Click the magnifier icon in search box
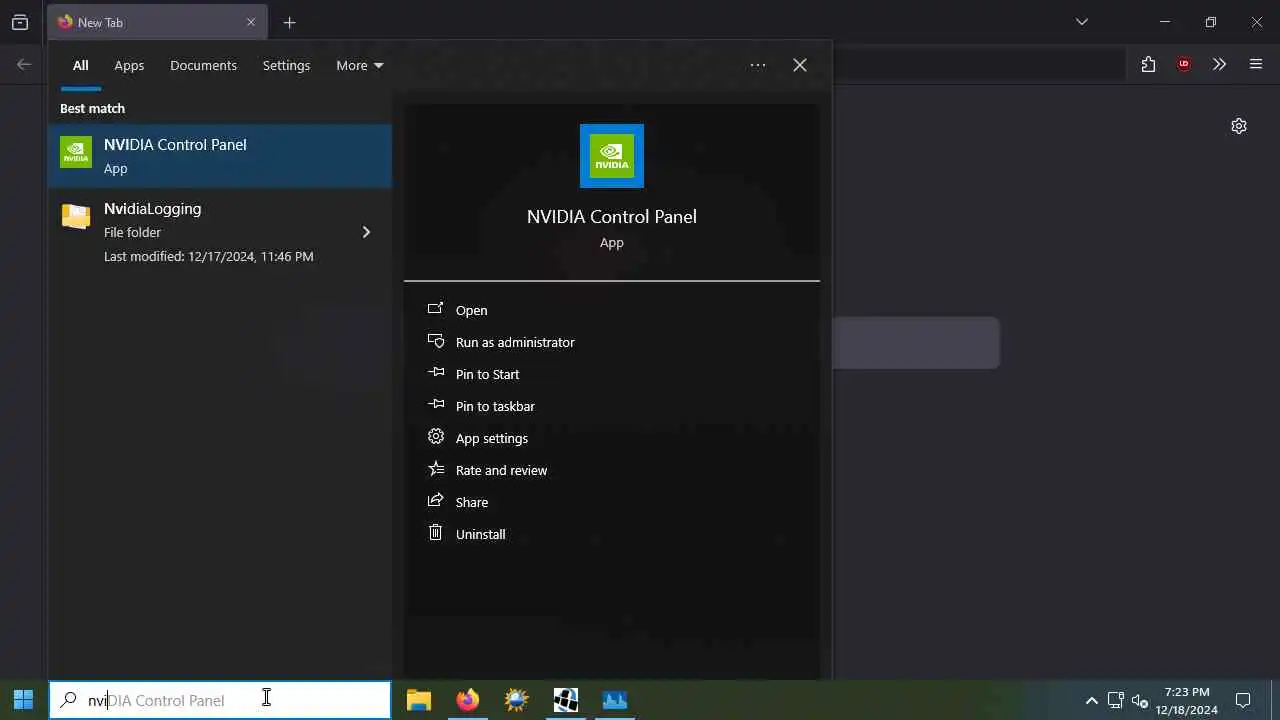Image resolution: width=1280 pixels, height=720 pixels. [x=68, y=700]
